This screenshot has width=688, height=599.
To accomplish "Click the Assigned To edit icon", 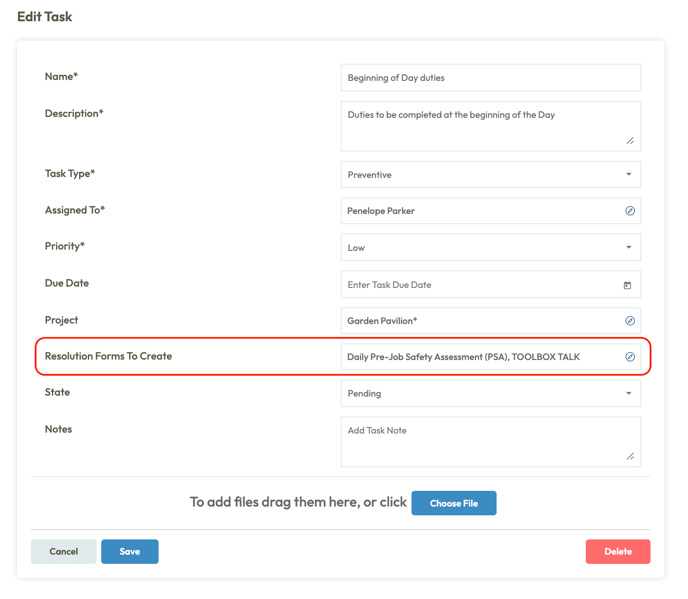I will [630, 211].
